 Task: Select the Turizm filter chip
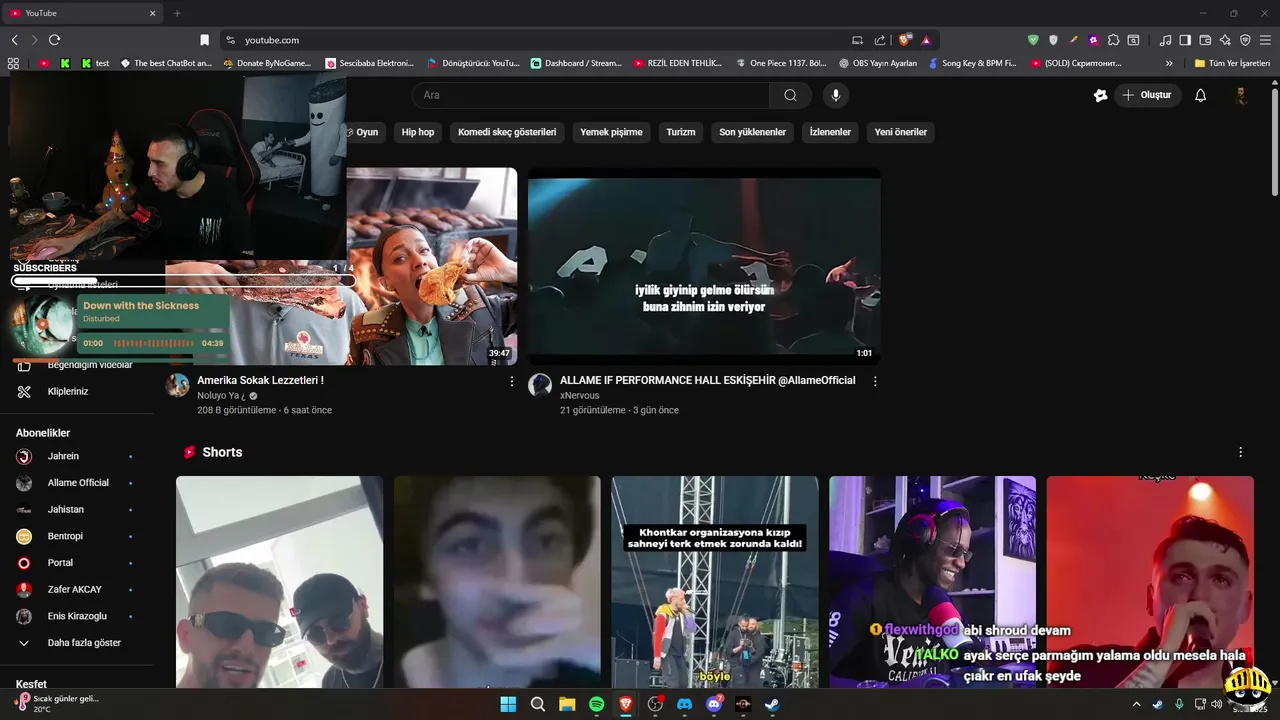click(x=681, y=132)
